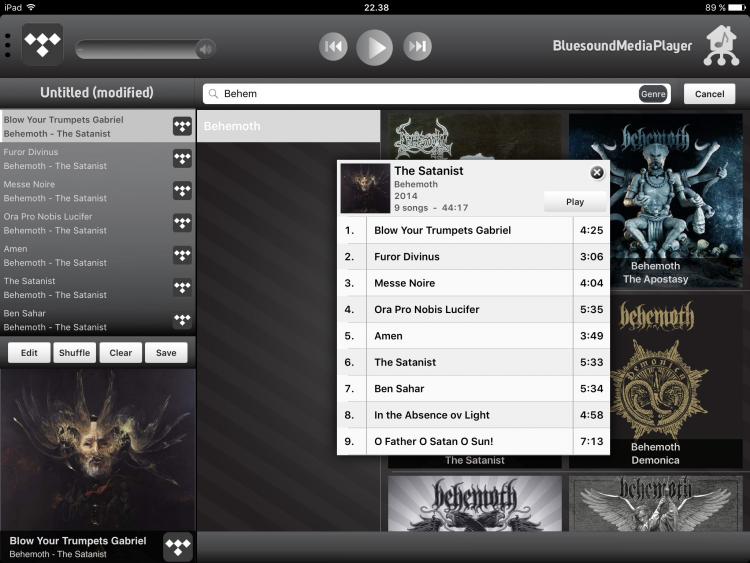The image size is (750, 563).
Task: Select Blow Your Trumpets Gabriel in the queue
Action: click(98, 126)
